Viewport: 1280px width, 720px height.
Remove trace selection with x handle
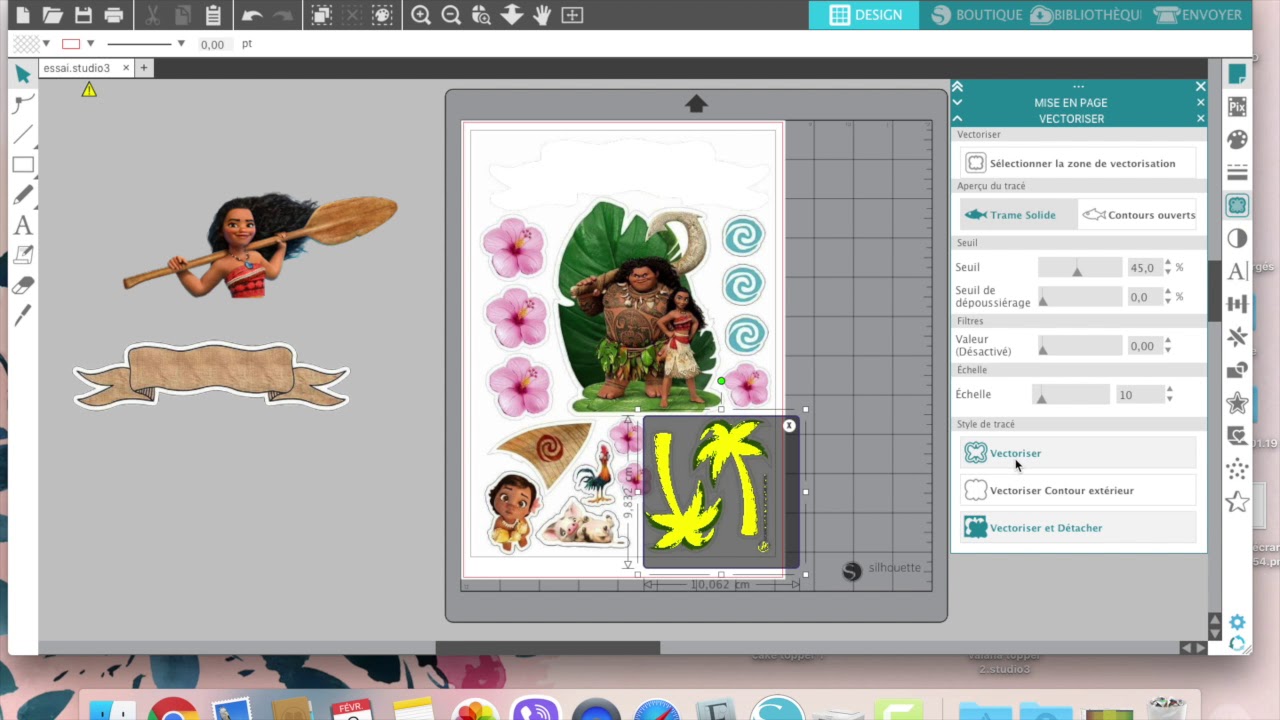pos(789,426)
